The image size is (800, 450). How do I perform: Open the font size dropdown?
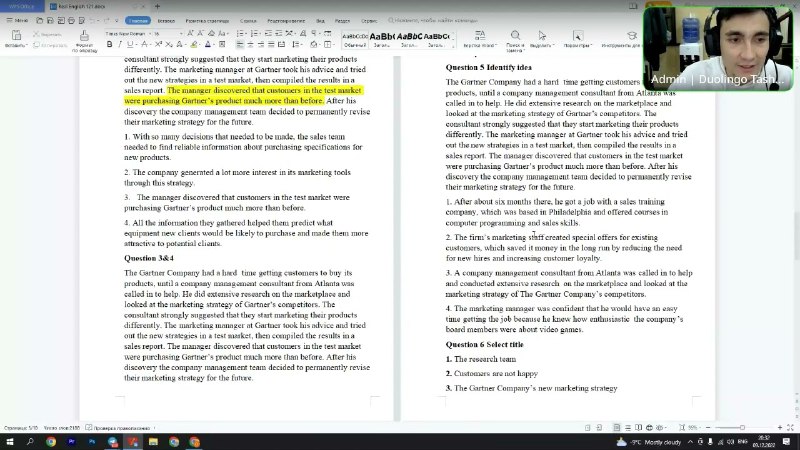(168, 34)
